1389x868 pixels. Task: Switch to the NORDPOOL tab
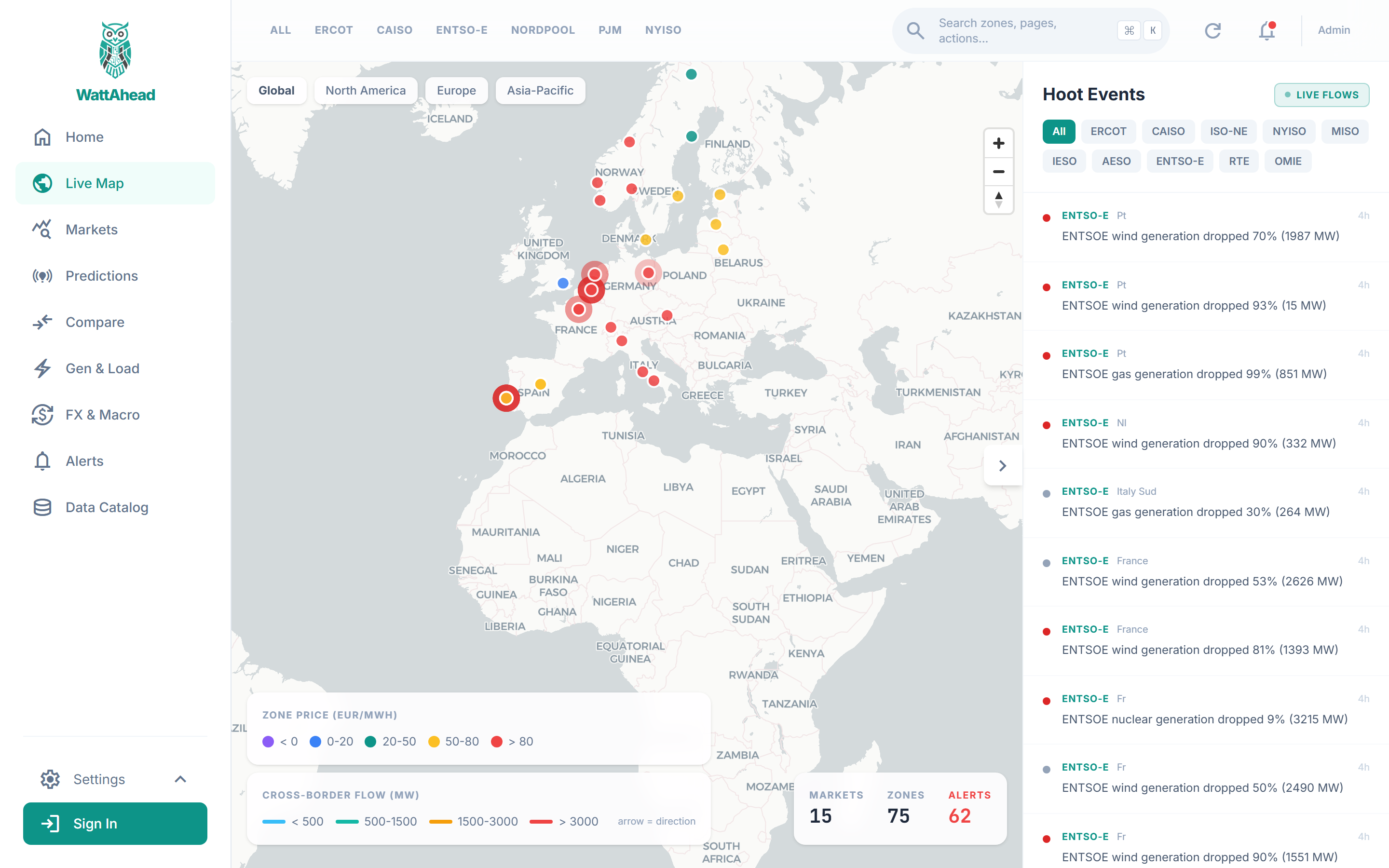[543, 30]
